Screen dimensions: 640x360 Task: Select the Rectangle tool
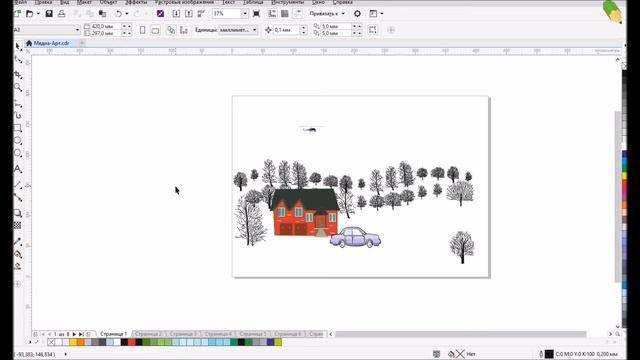(x=18, y=128)
